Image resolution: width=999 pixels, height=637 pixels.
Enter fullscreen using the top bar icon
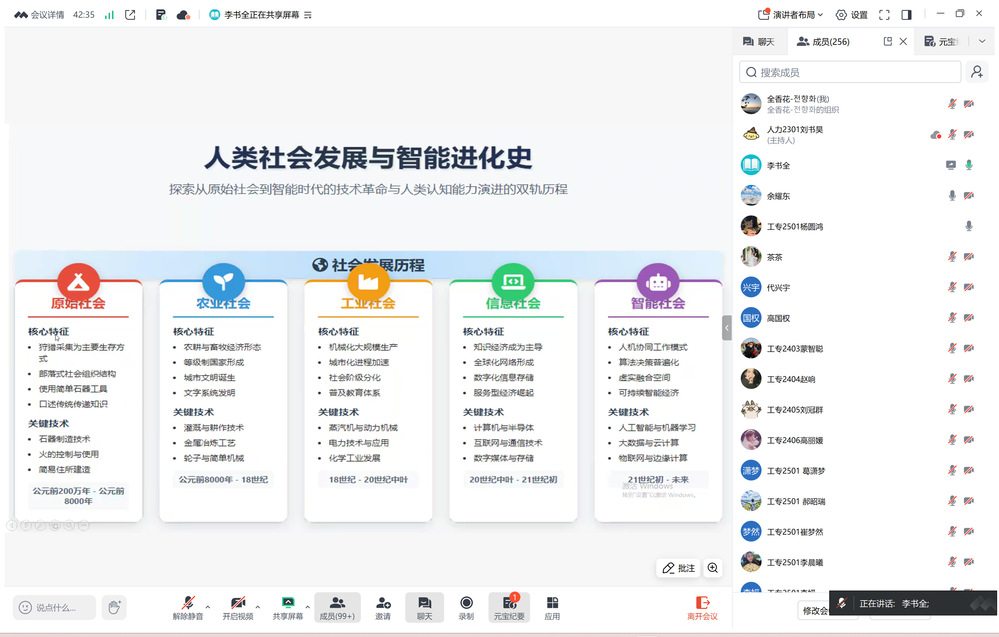[x=884, y=15]
